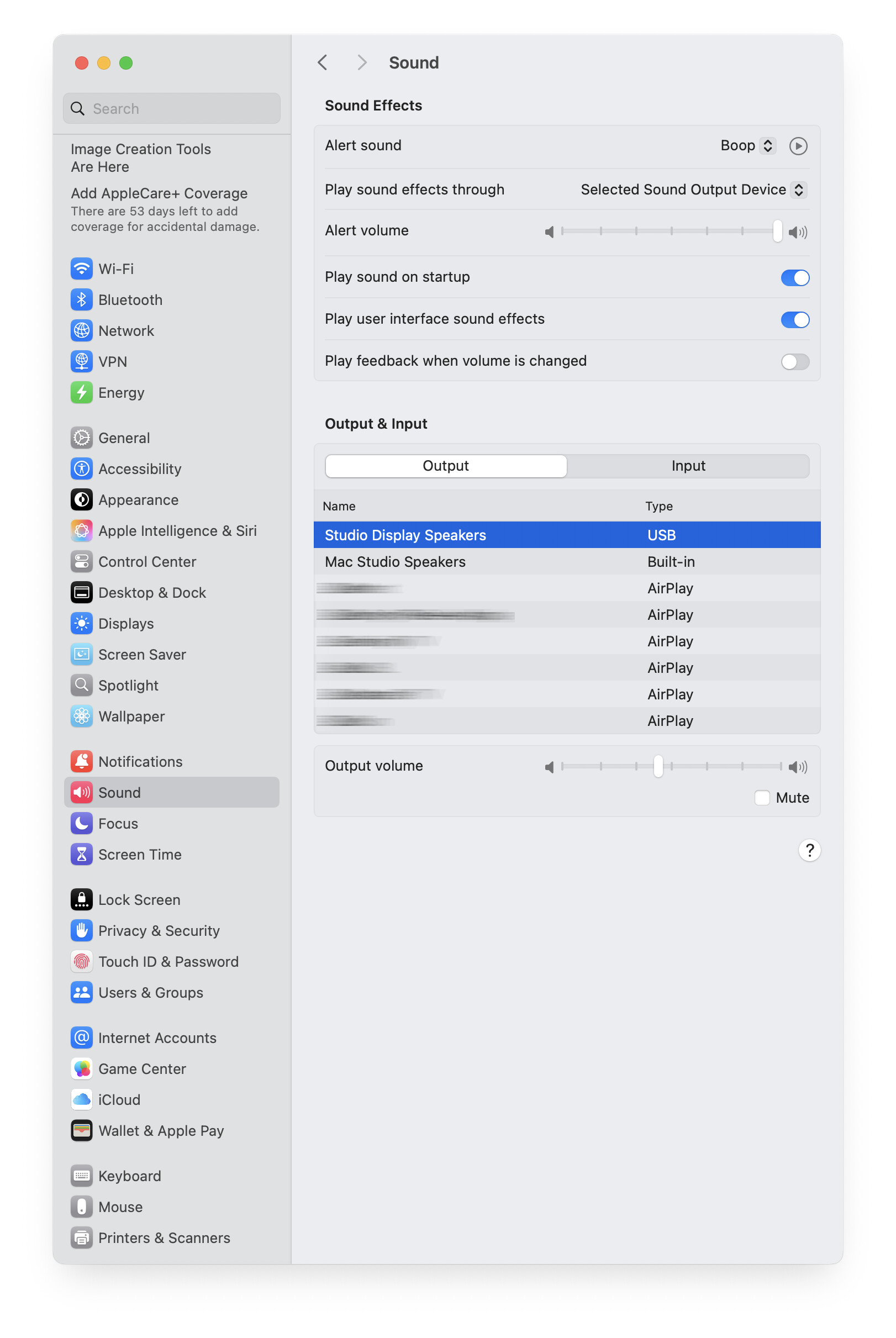896x1338 pixels.
Task: Check the Mute checkbox
Action: (762, 798)
